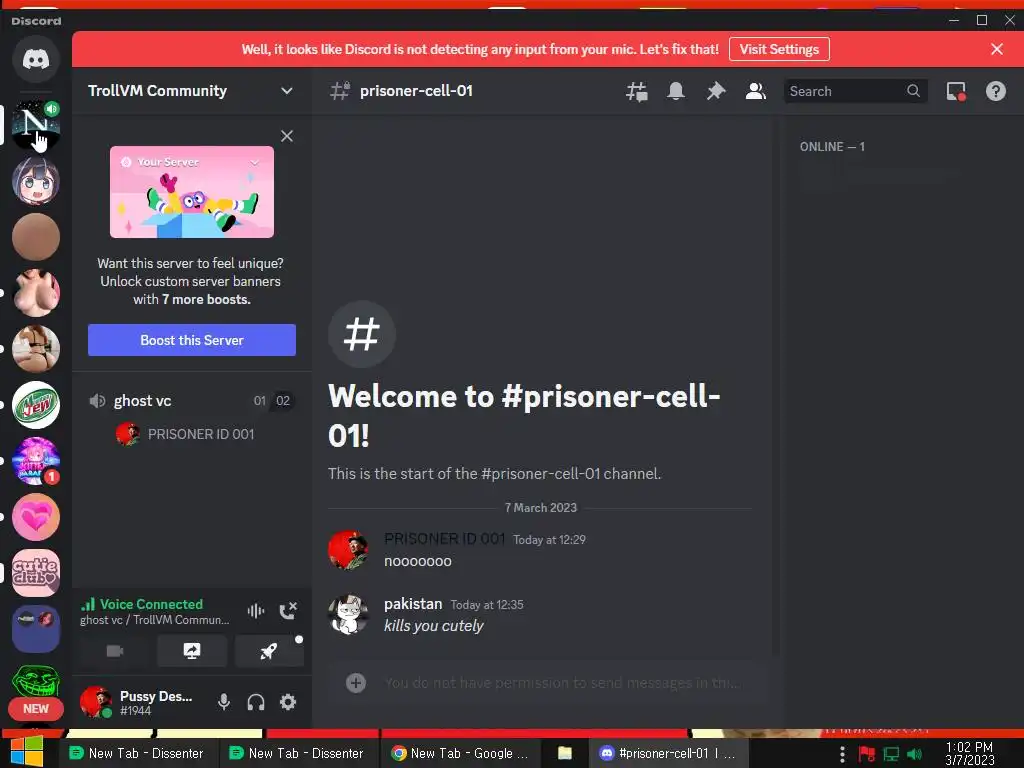
Task: Turn on camera video button
Action: pyautogui.click(x=115, y=651)
